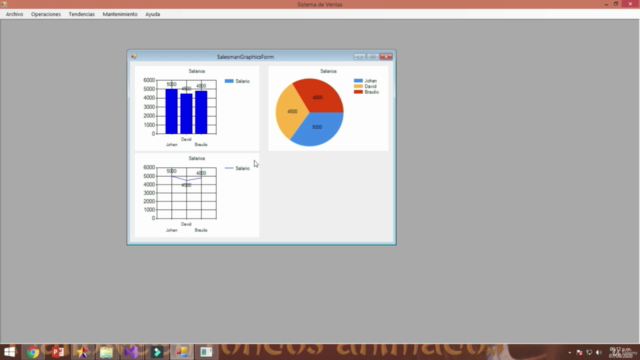Screen dimensions: 640x360
Task: Maximize the SalesmanGraphicsForm window
Action: pyautogui.click(x=372, y=56)
